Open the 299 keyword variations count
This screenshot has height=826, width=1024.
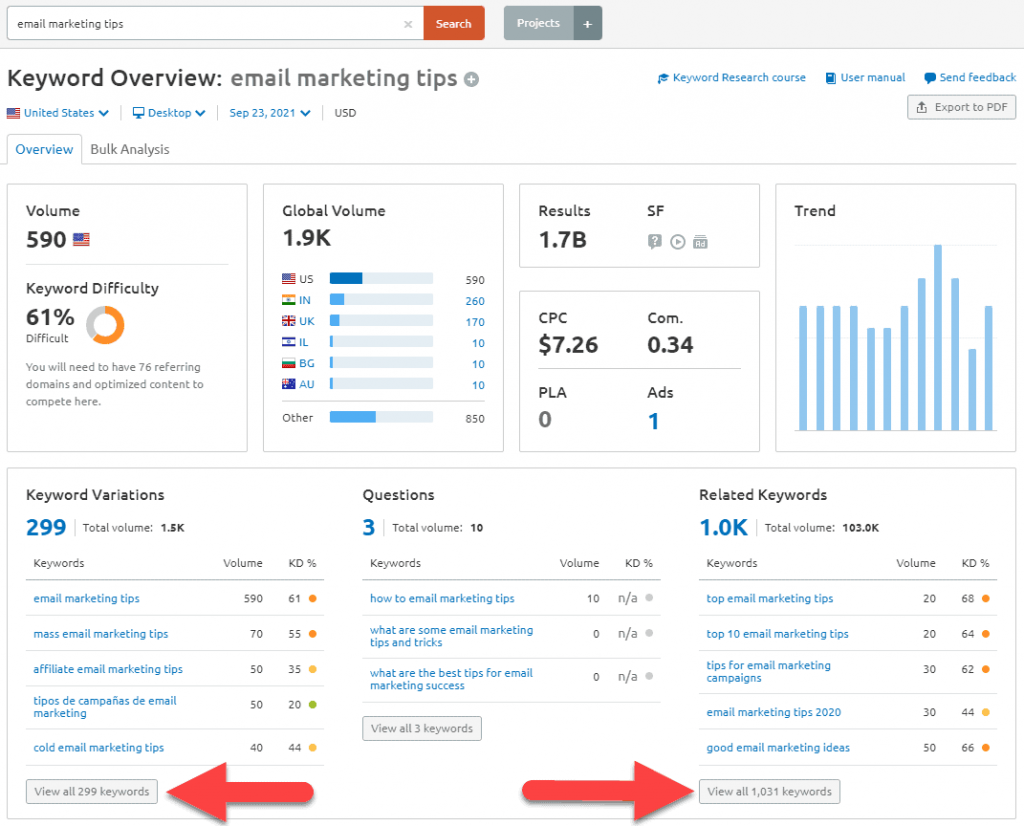coord(46,528)
